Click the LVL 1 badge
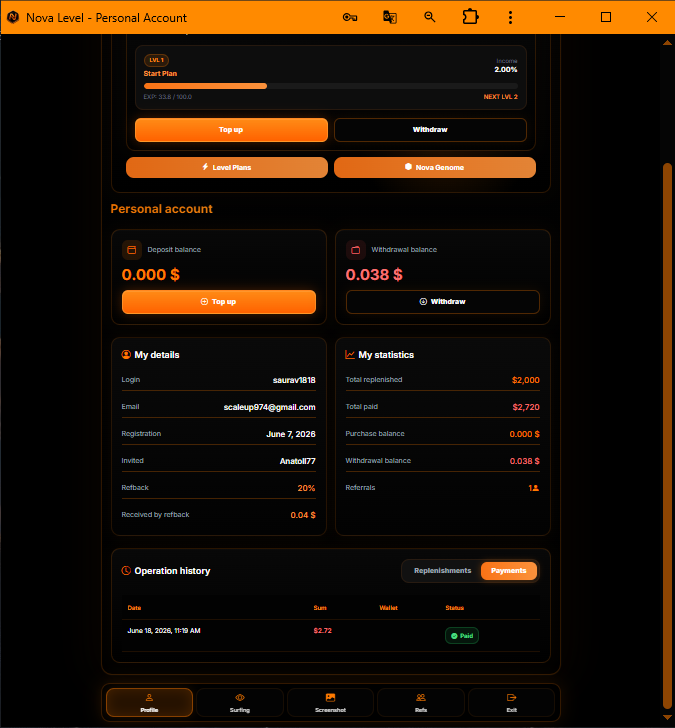Screen dimensions: 675x728 pos(156,60)
